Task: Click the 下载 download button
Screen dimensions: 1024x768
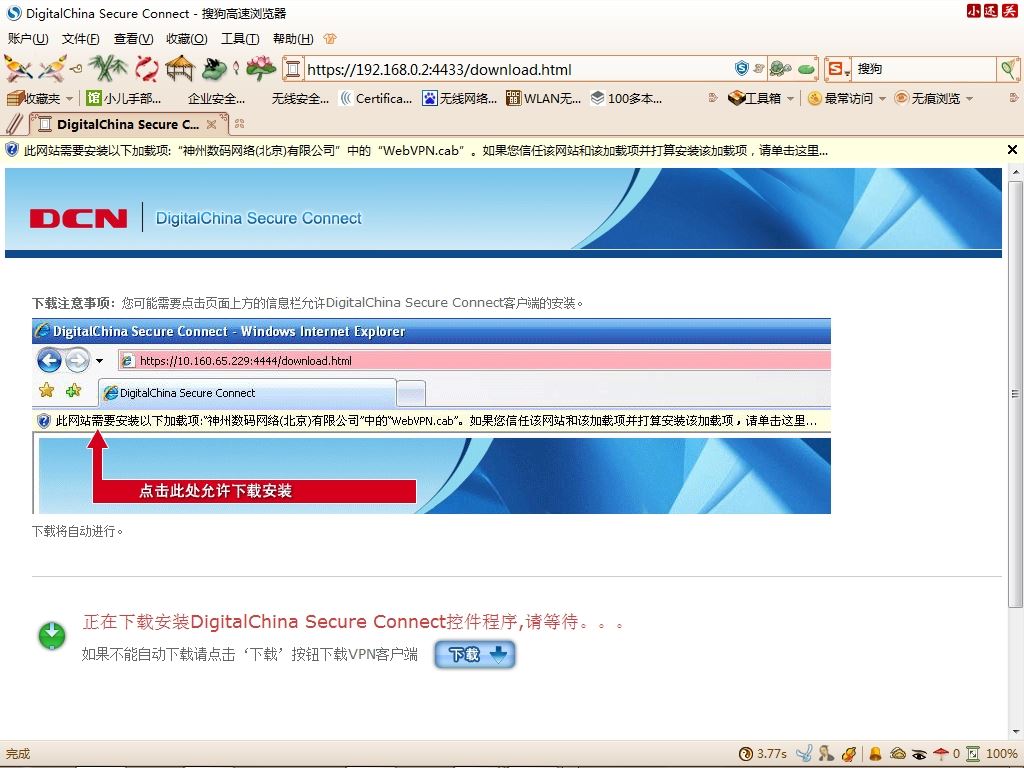Action: (475, 654)
